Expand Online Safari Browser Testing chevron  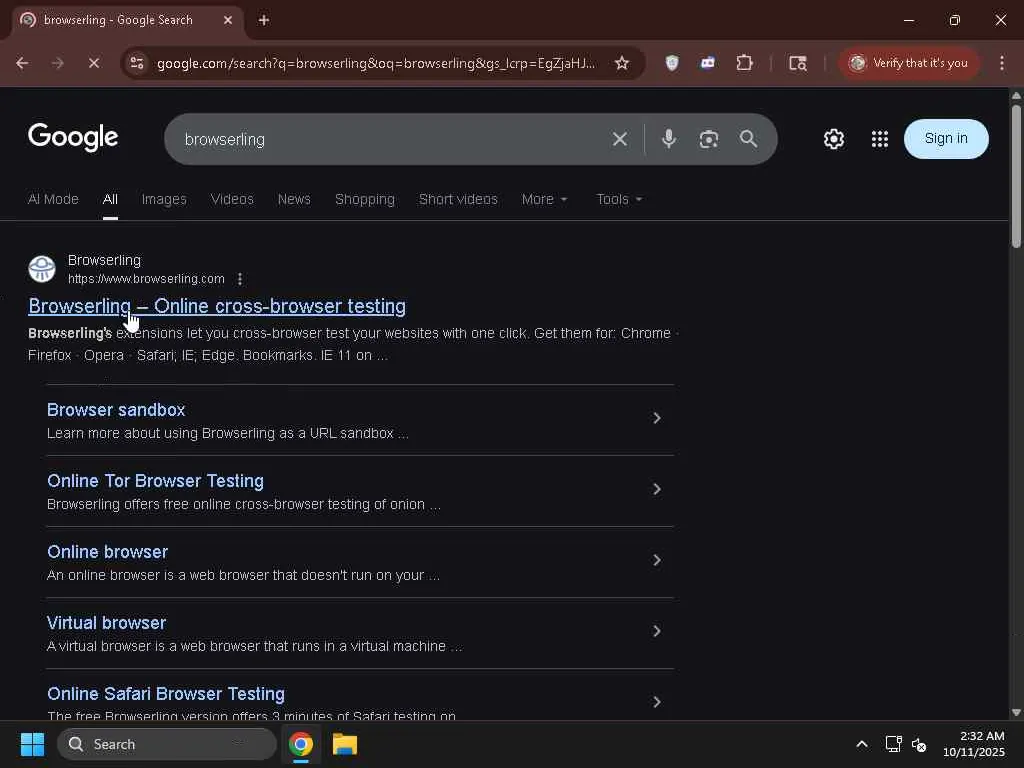coord(657,702)
